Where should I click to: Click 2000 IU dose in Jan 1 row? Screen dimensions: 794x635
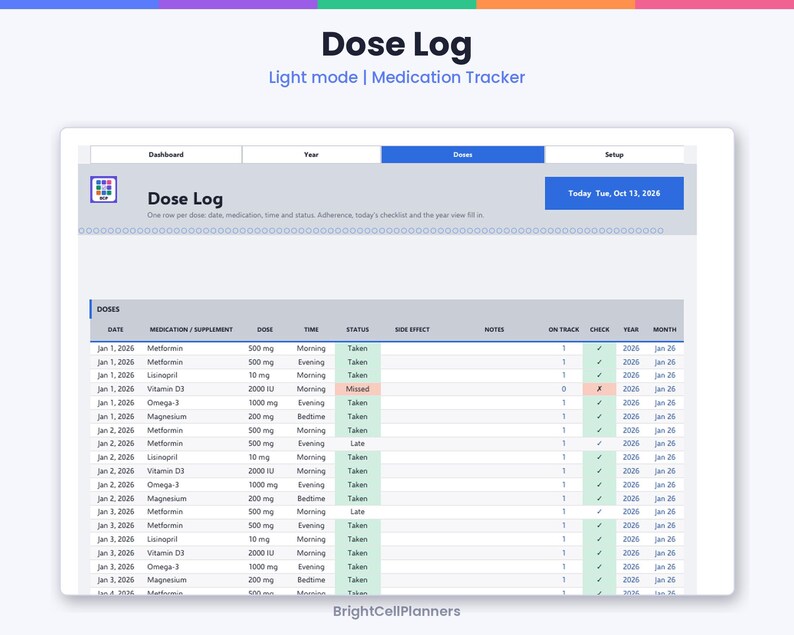261,389
